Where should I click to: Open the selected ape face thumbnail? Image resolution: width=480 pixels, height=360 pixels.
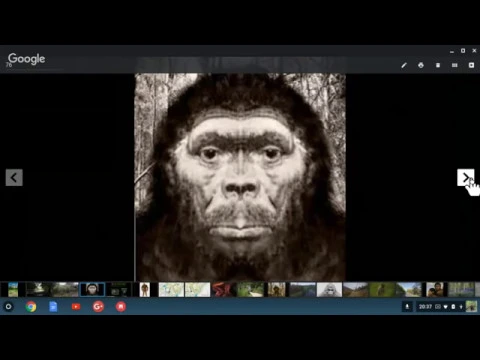(x=92, y=289)
